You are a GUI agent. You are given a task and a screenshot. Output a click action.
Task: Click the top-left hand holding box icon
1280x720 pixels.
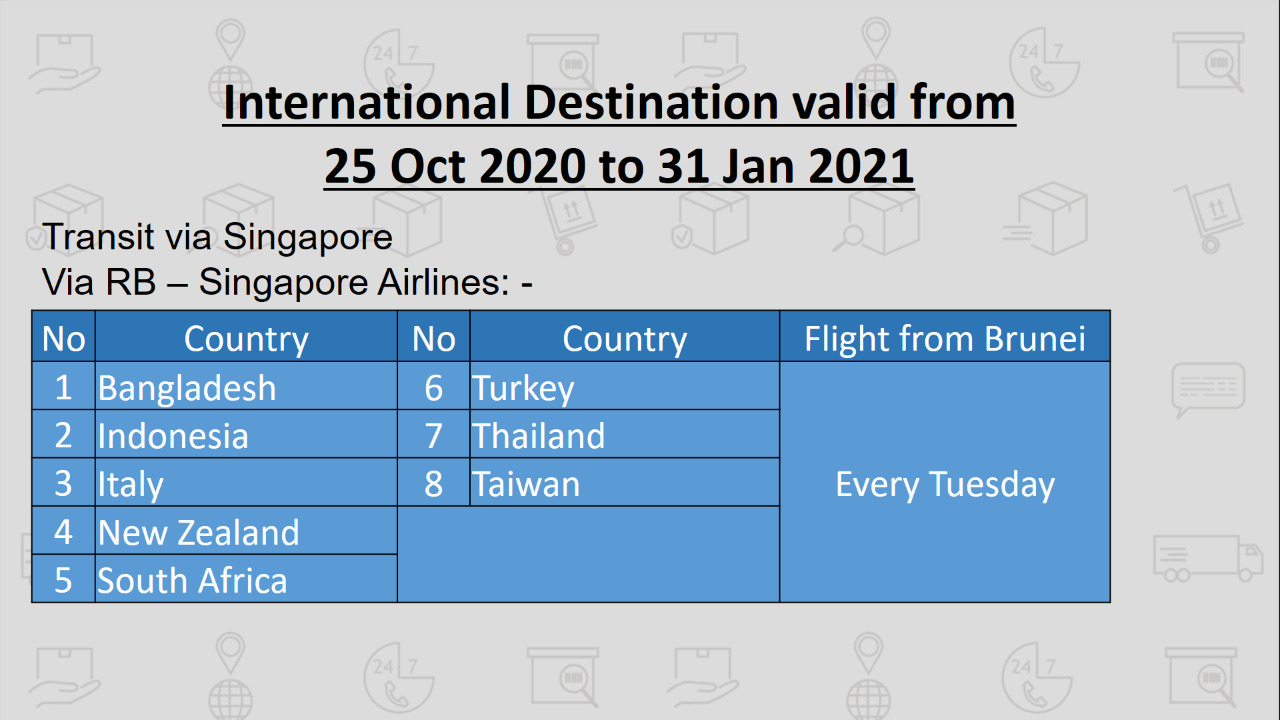(65, 62)
